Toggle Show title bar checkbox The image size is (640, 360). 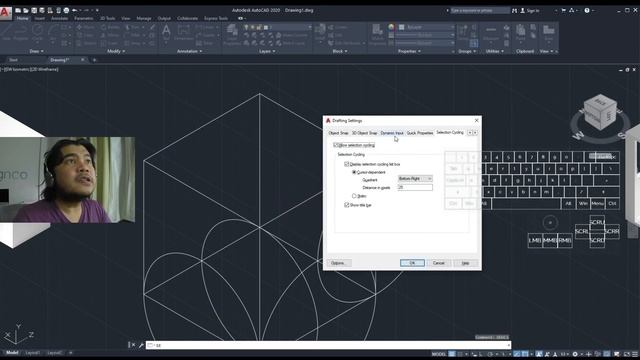(347, 205)
